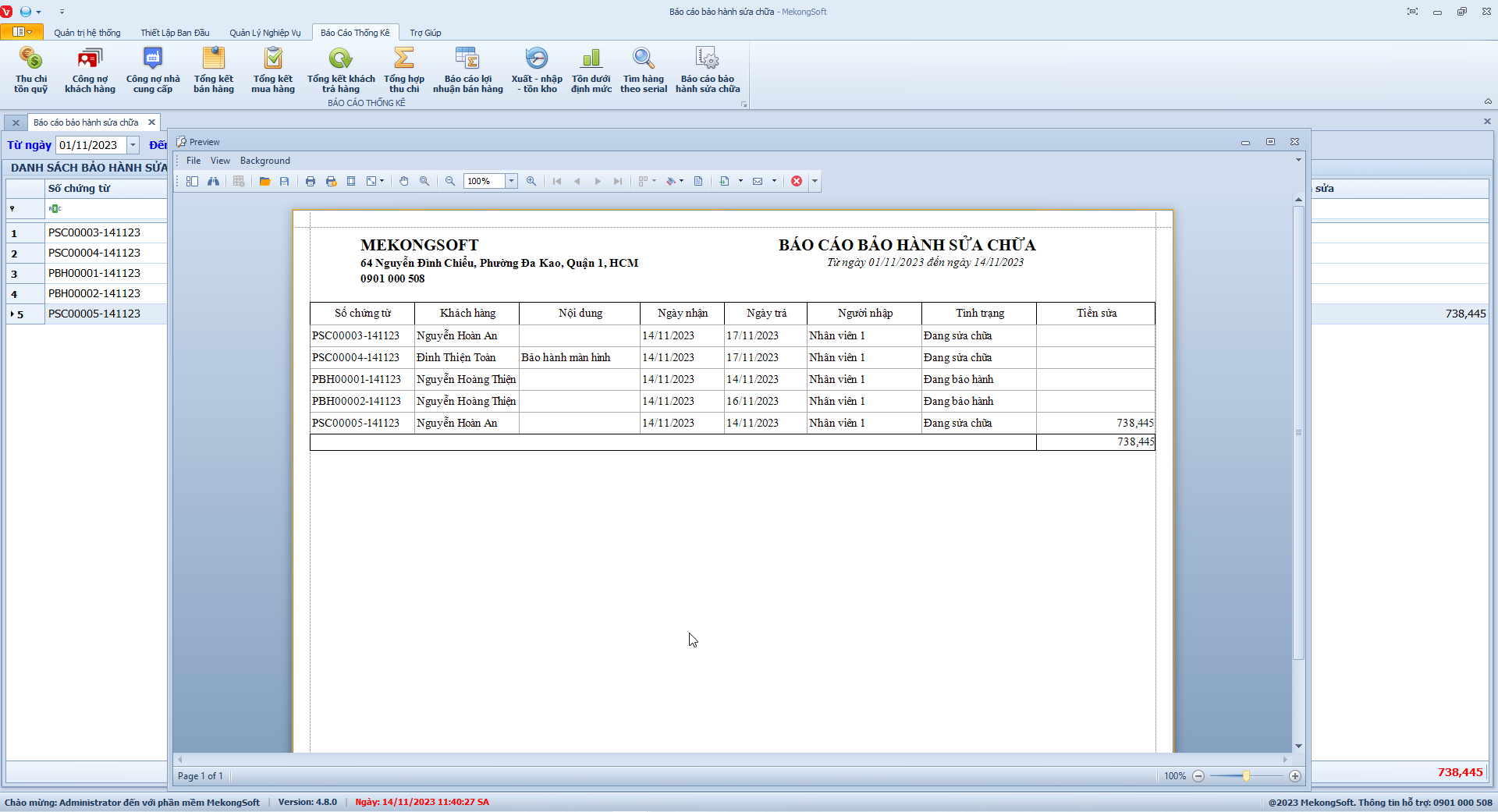Click the Save icon in preview toolbar
Screen dimensions: 1498x812
(x=285, y=181)
